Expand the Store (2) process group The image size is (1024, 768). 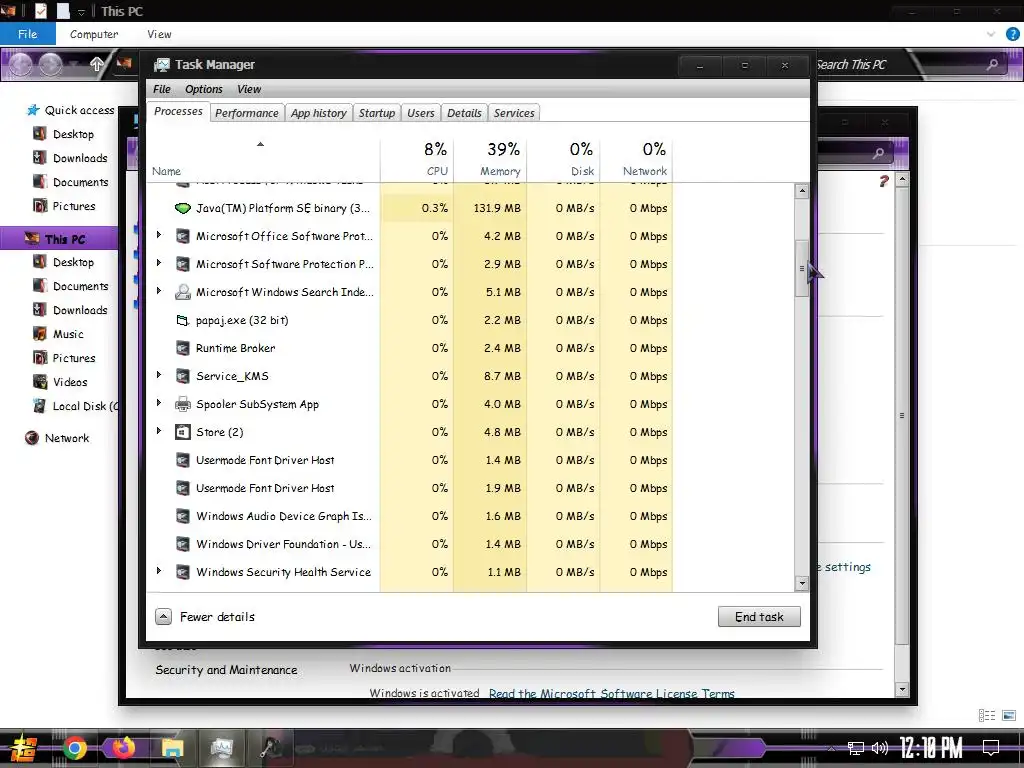(159, 431)
